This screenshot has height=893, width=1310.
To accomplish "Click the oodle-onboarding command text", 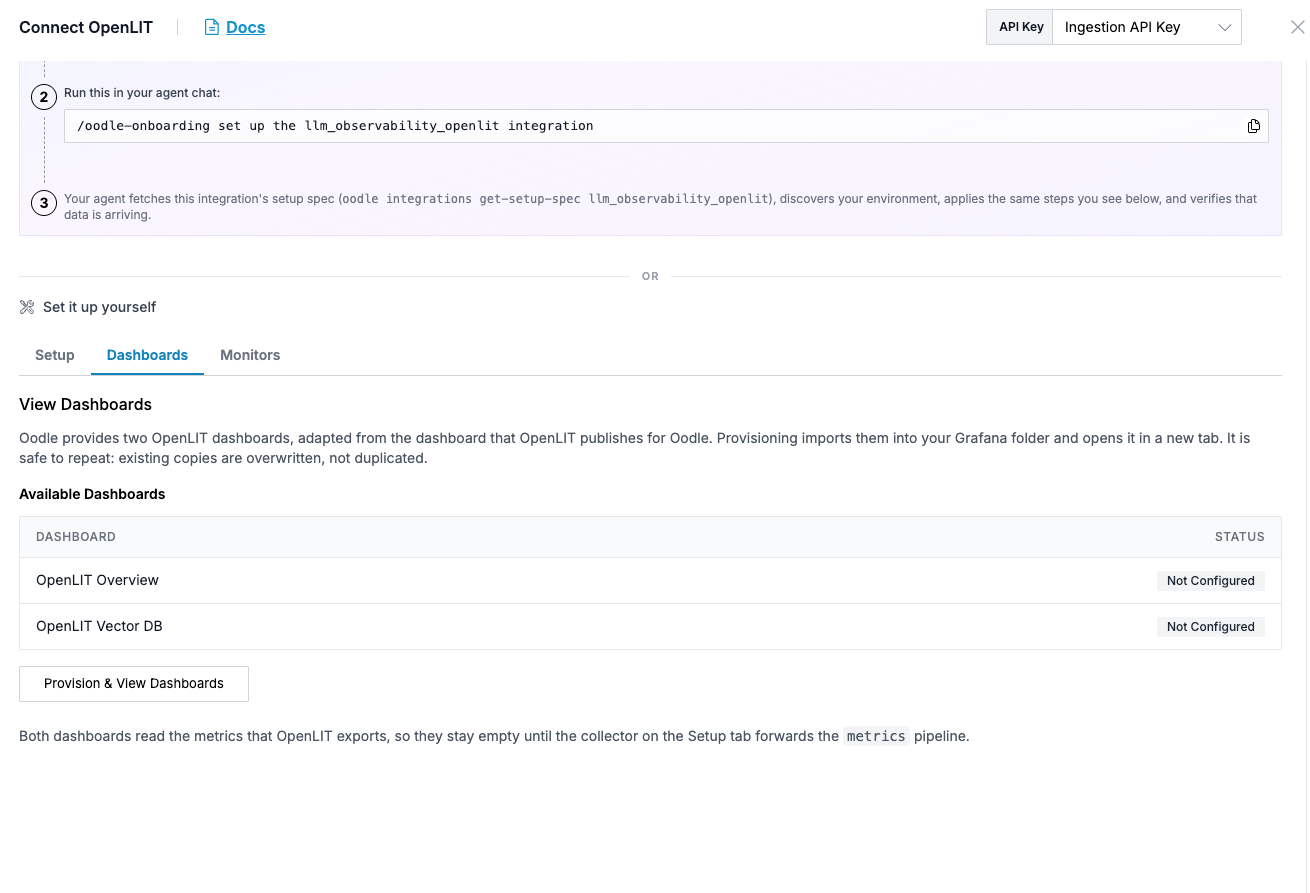I will click(x=335, y=126).
